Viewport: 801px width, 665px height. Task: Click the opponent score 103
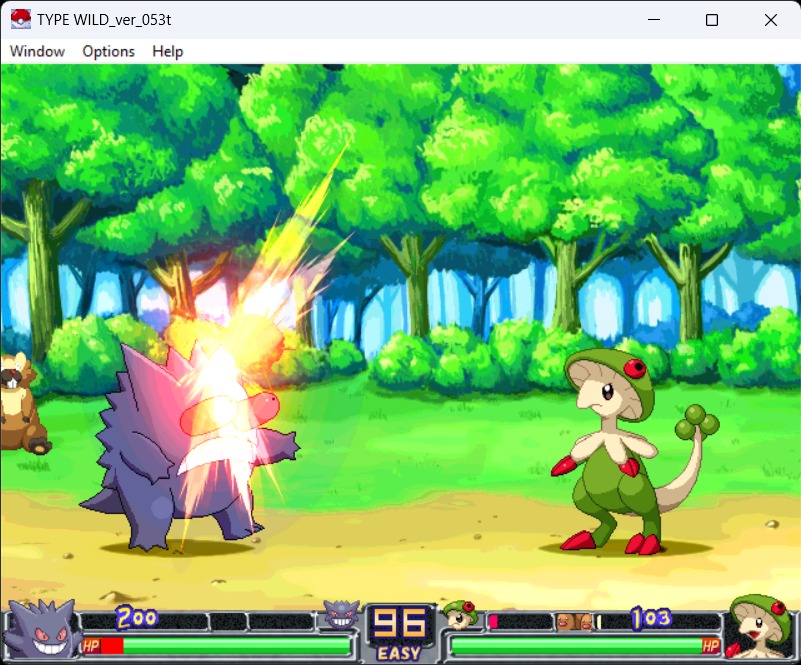650,619
